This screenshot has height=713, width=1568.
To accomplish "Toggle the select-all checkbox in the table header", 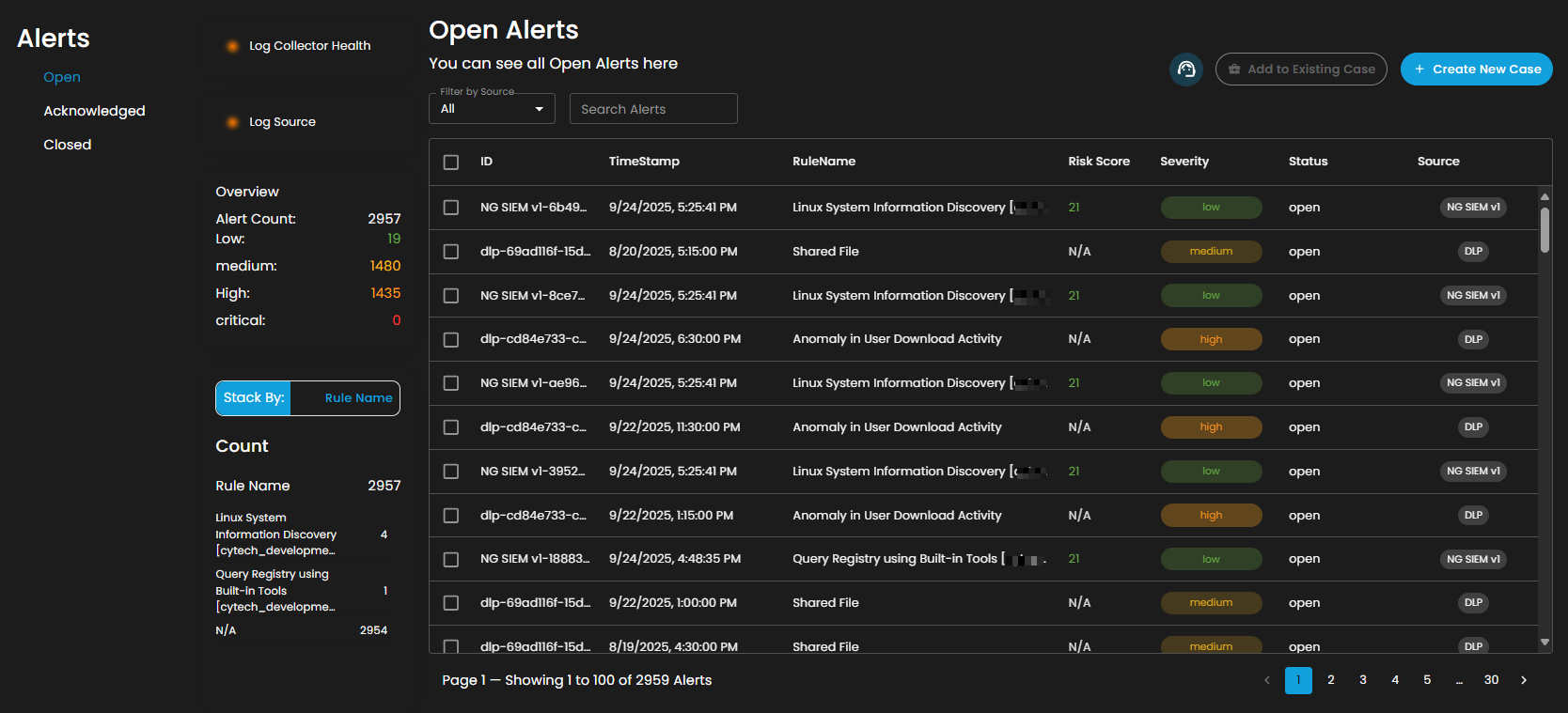I will (451, 163).
